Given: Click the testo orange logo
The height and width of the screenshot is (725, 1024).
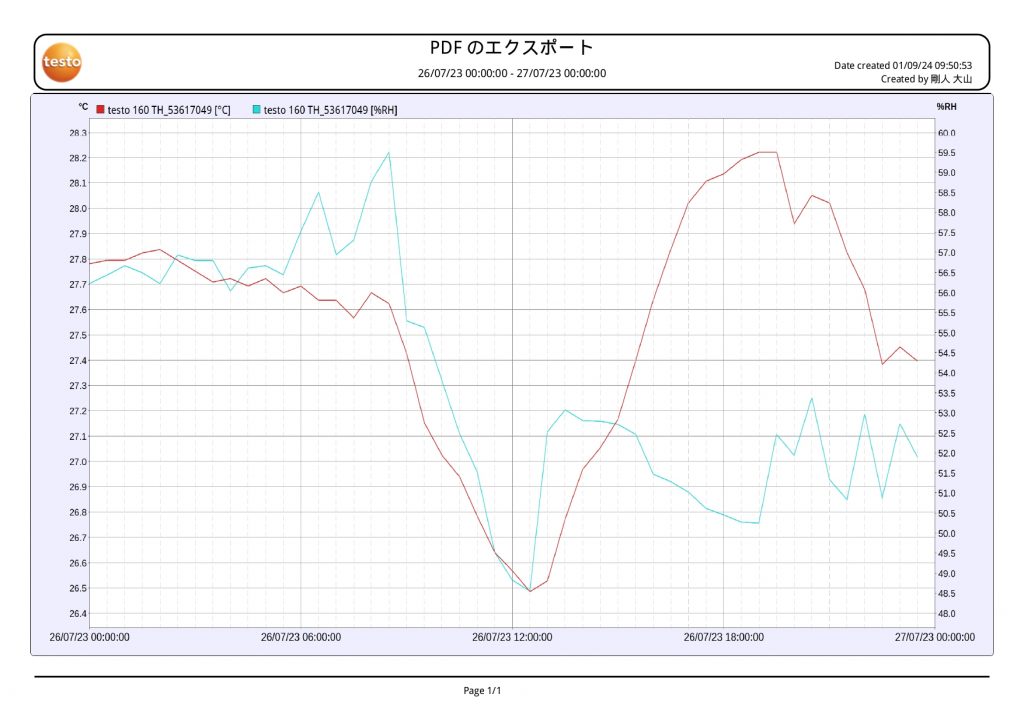Looking at the screenshot, I should click(62, 63).
